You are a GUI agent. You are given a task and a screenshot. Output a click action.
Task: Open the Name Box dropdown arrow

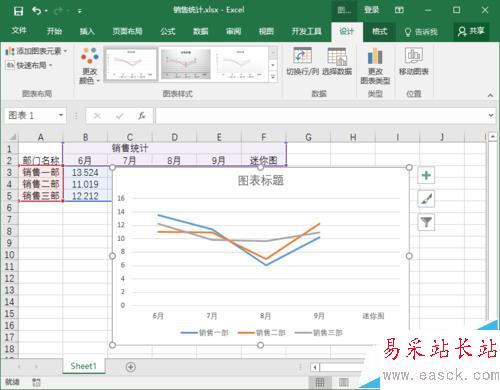61,115
